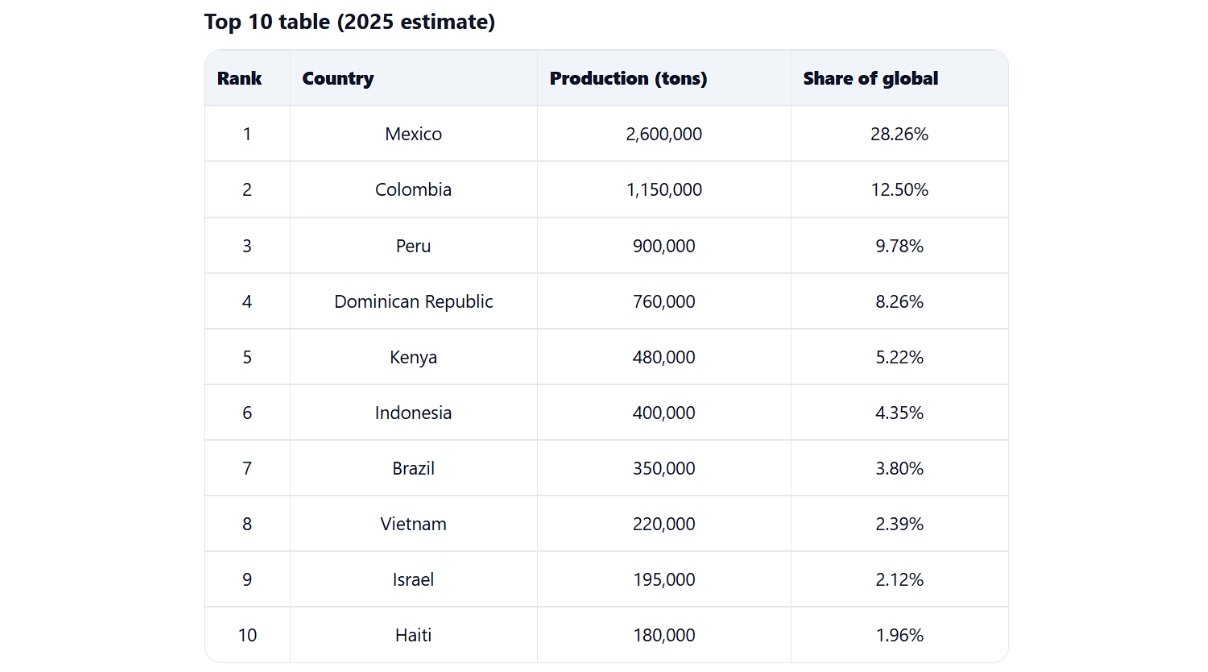Select the 1,150,000 production cell

[x=664, y=190]
